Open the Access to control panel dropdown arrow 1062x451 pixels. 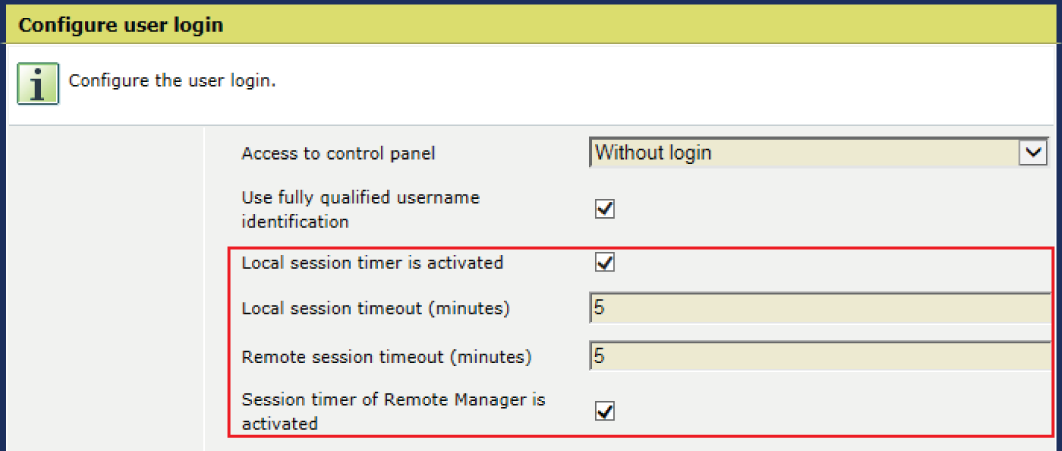click(x=1033, y=153)
